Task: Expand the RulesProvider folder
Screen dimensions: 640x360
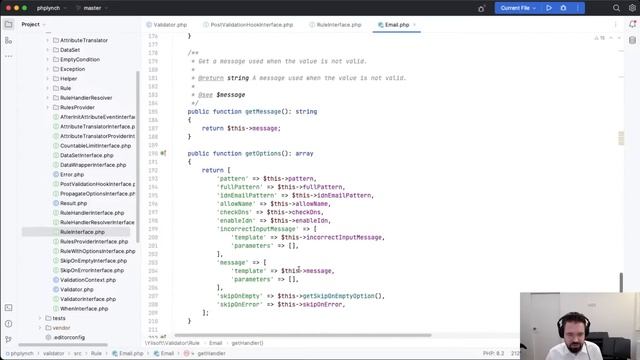Action: (x=47, y=107)
